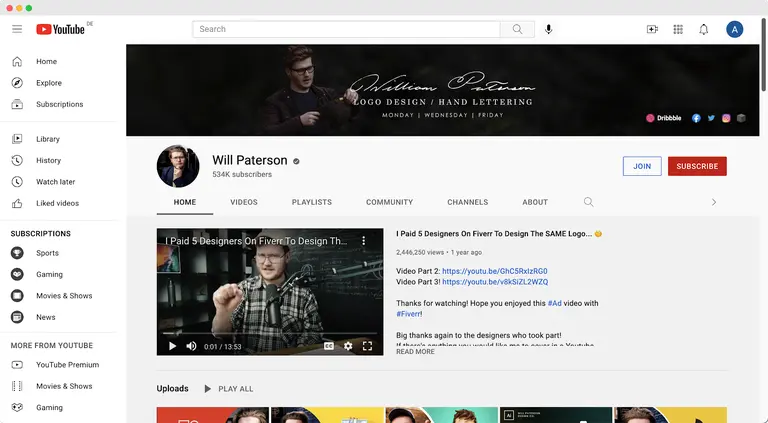Switch to the CHANNELS tab
768x423 pixels.
click(468, 202)
